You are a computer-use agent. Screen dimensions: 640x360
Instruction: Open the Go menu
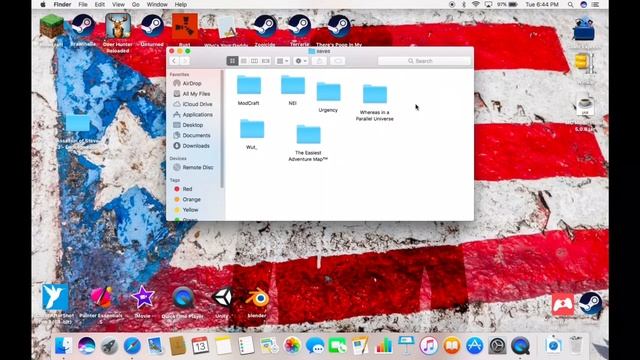(136, 4)
